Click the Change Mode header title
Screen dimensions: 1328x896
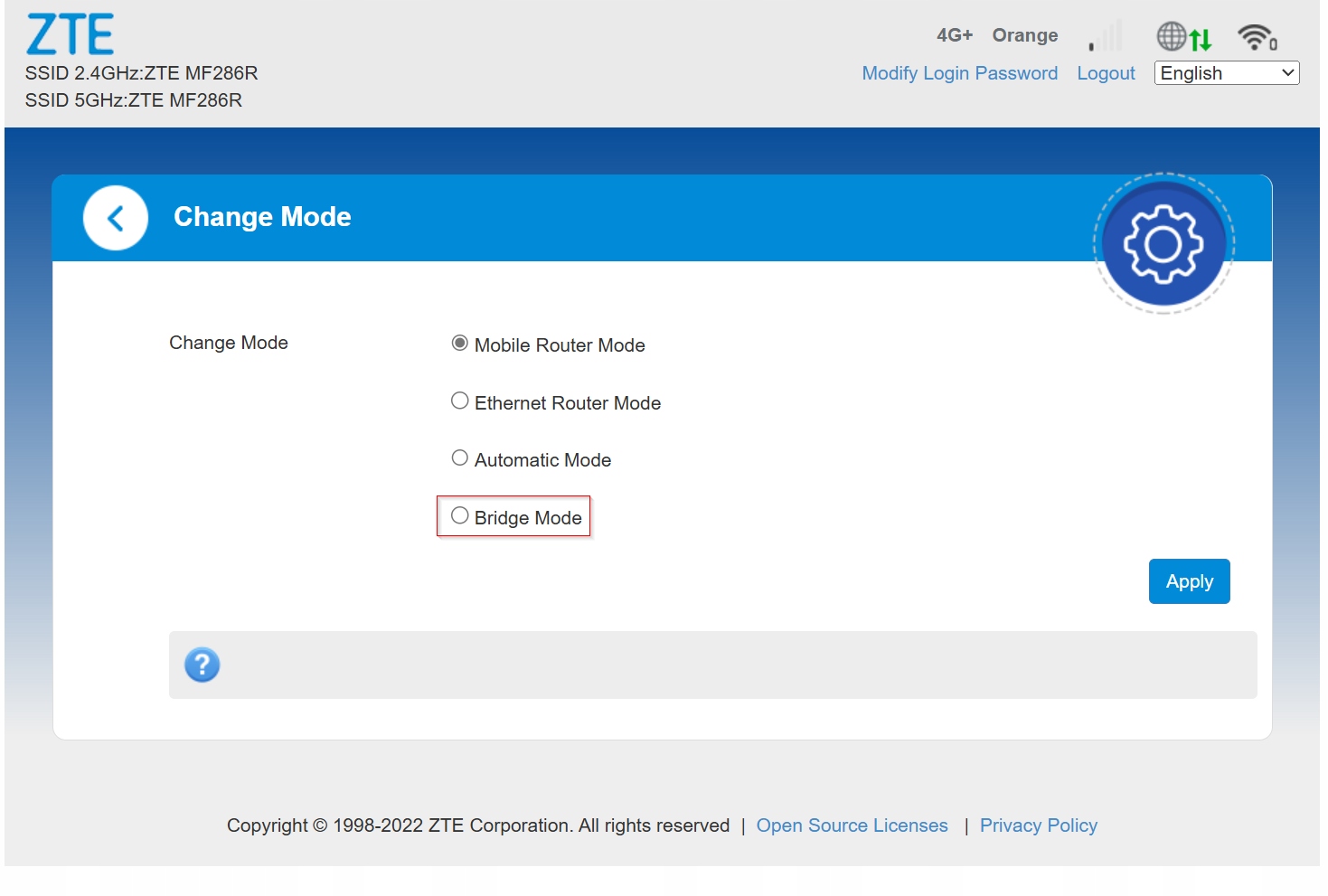[x=262, y=217]
